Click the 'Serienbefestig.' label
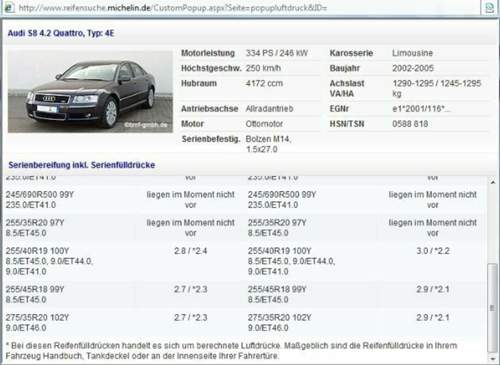Viewport: 500px width, 365px height. 211,139
